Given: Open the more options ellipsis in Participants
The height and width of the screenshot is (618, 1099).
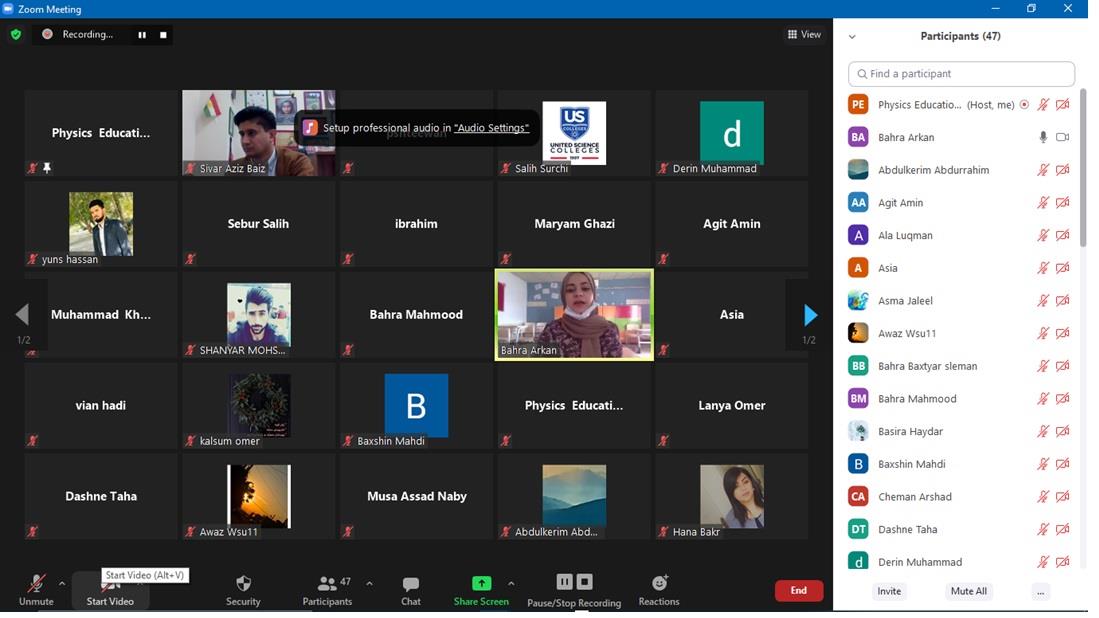Looking at the screenshot, I should click(x=1041, y=591).
